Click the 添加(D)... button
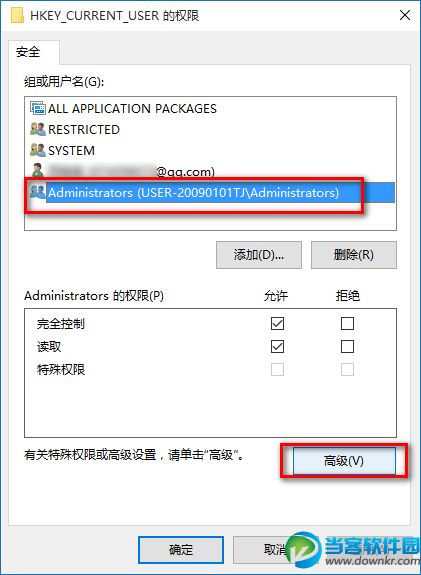 pos(259,255)
